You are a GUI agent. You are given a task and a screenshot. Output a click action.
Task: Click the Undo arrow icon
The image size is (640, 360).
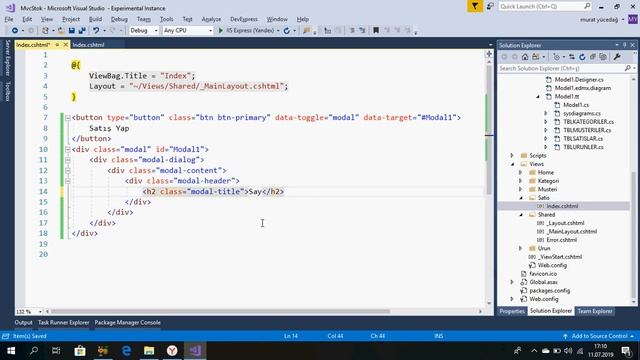96,31
